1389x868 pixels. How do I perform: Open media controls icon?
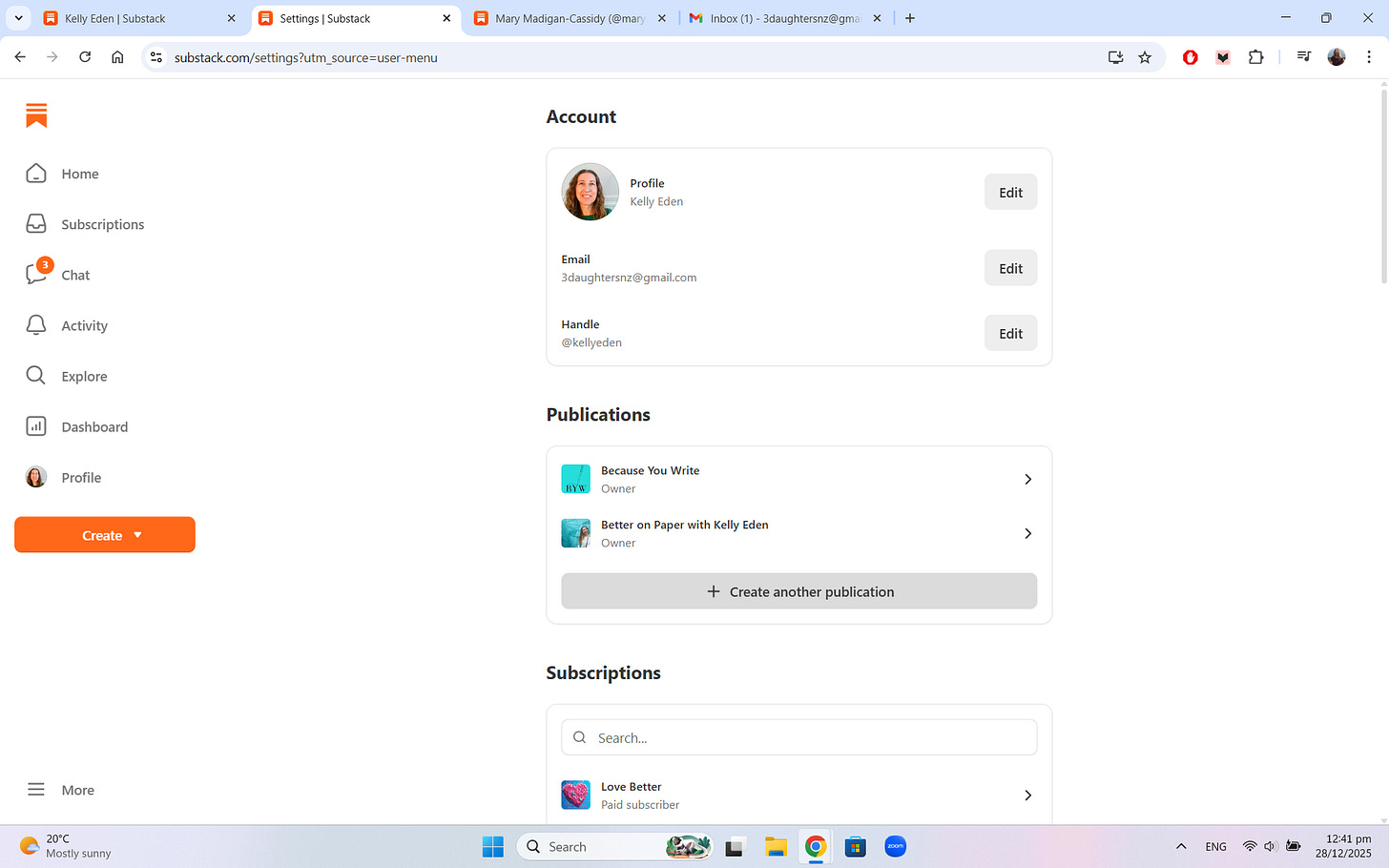[1304, 57]
